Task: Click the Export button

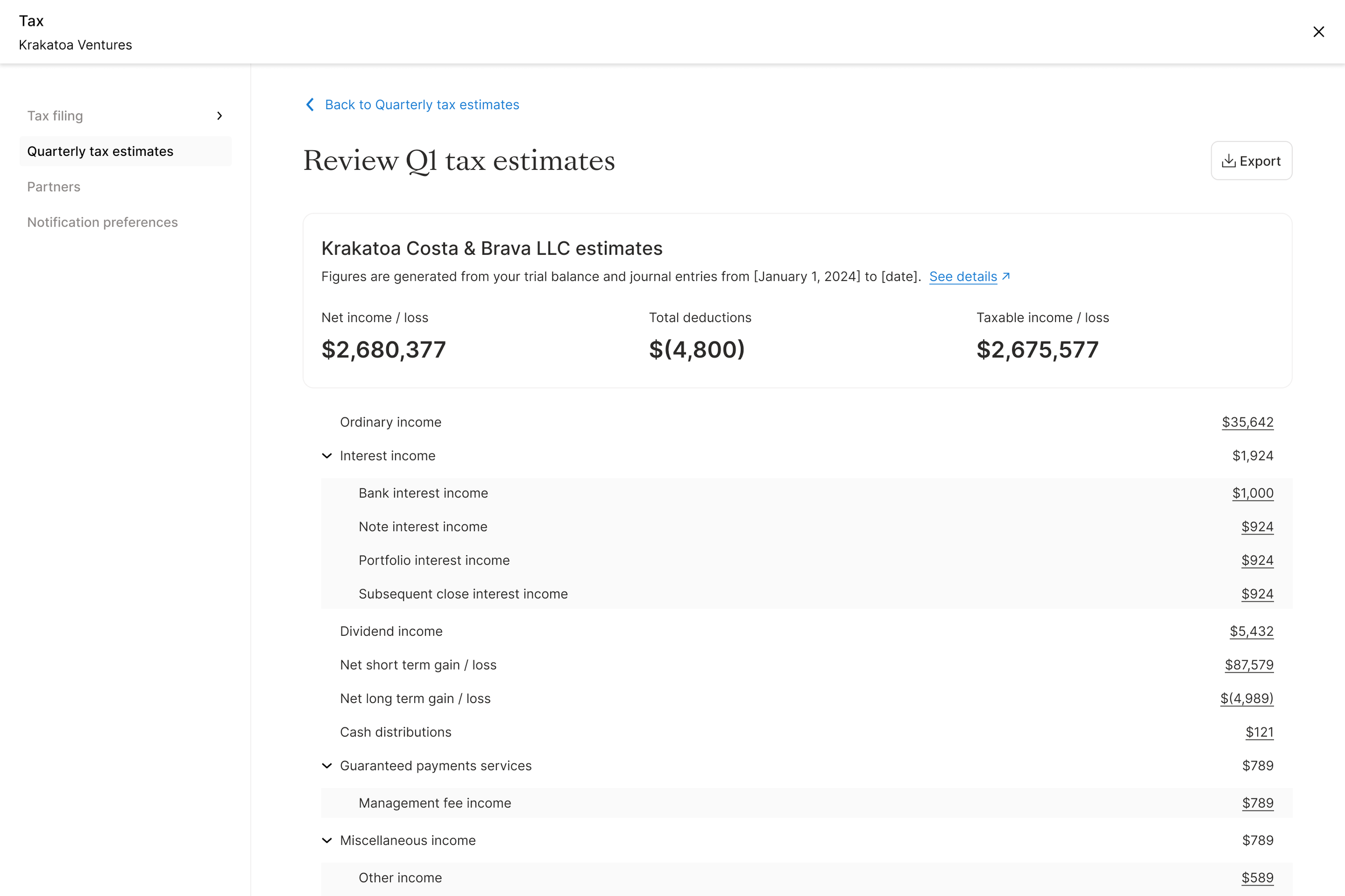Action: (x=1251, y=161)
